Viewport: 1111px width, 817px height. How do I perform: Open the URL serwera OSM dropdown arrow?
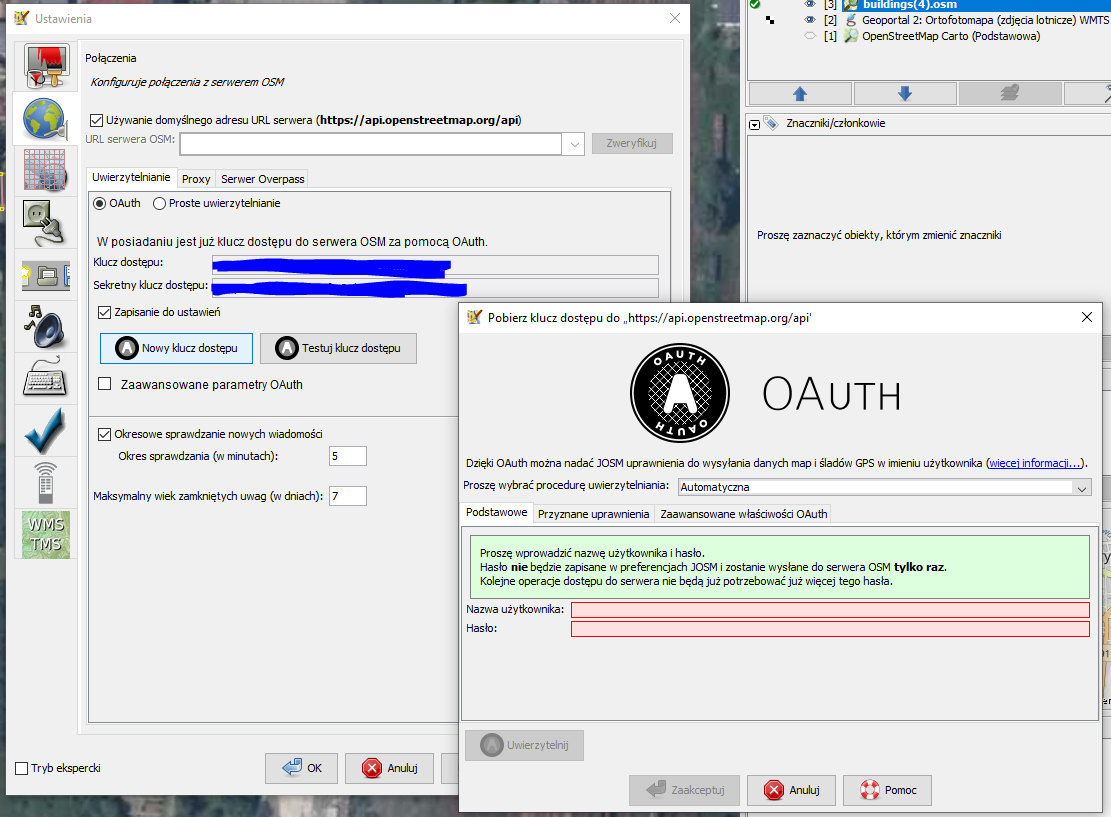point(574,145)
